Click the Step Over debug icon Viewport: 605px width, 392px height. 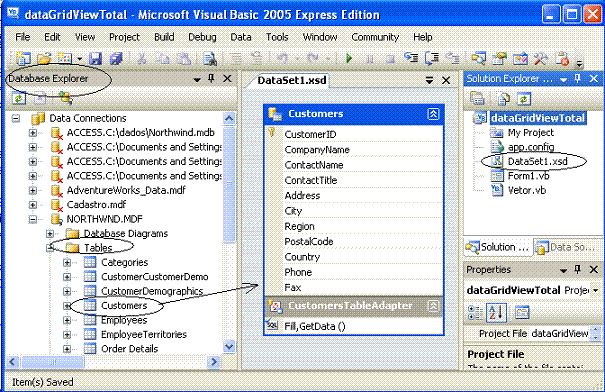432,58
